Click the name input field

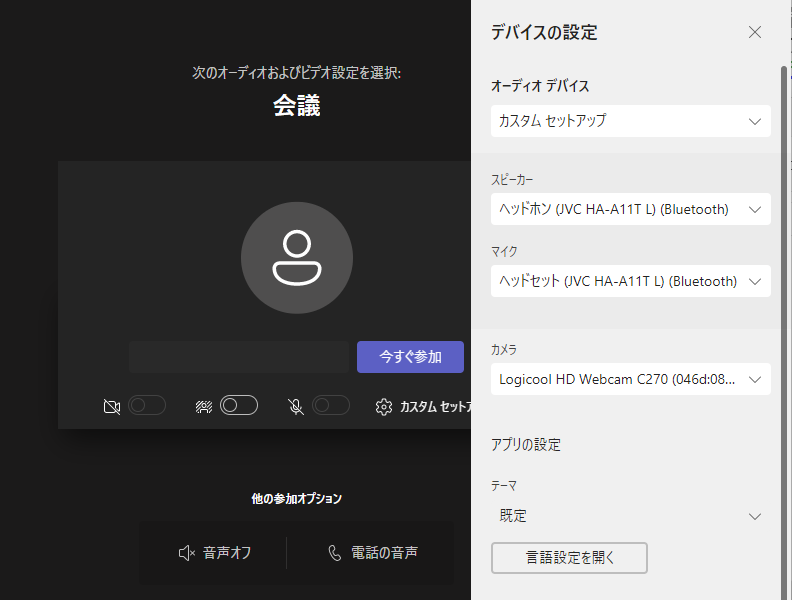click(239, 357)
